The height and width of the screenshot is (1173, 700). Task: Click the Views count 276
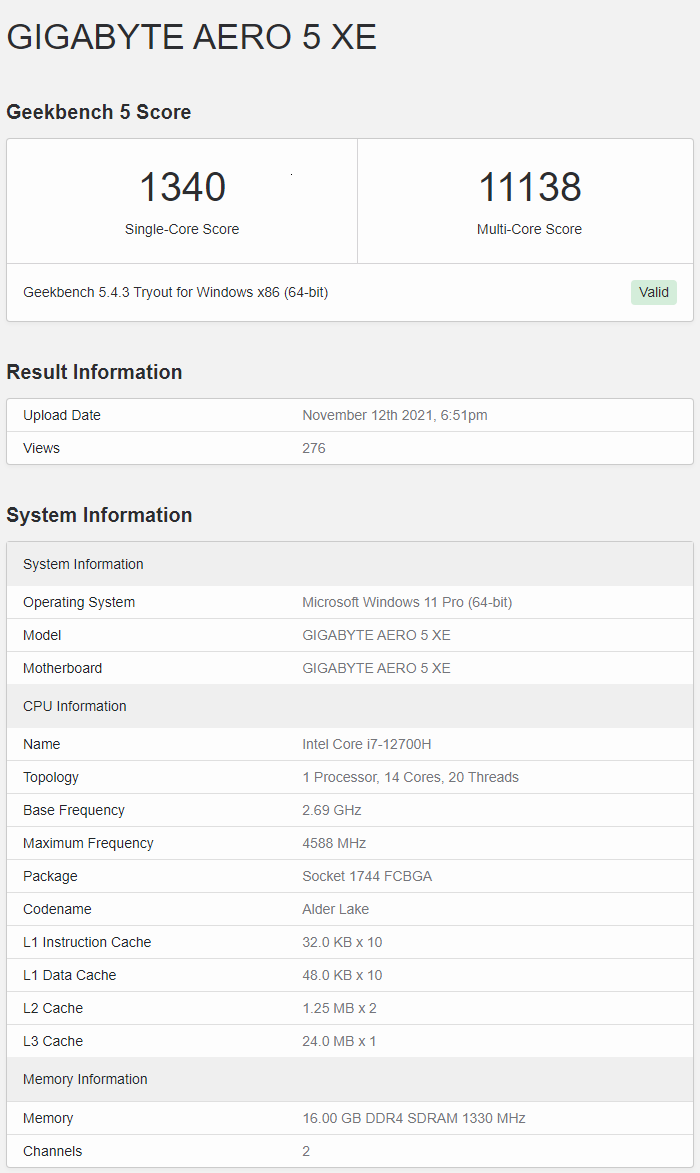pyautogui.click(x=314, y=448)
